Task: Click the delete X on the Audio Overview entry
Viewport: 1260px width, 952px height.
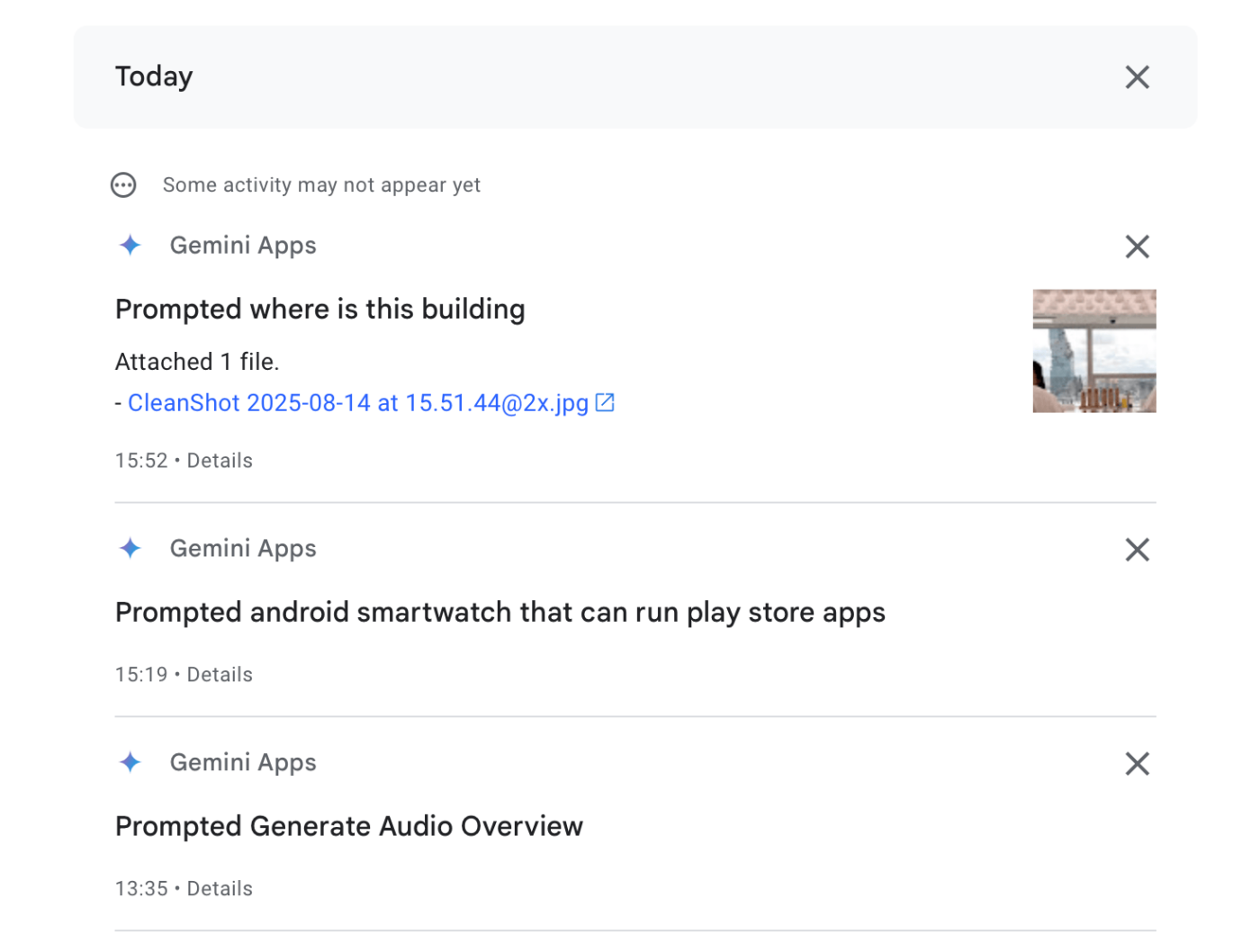Action: point(1137,763)
